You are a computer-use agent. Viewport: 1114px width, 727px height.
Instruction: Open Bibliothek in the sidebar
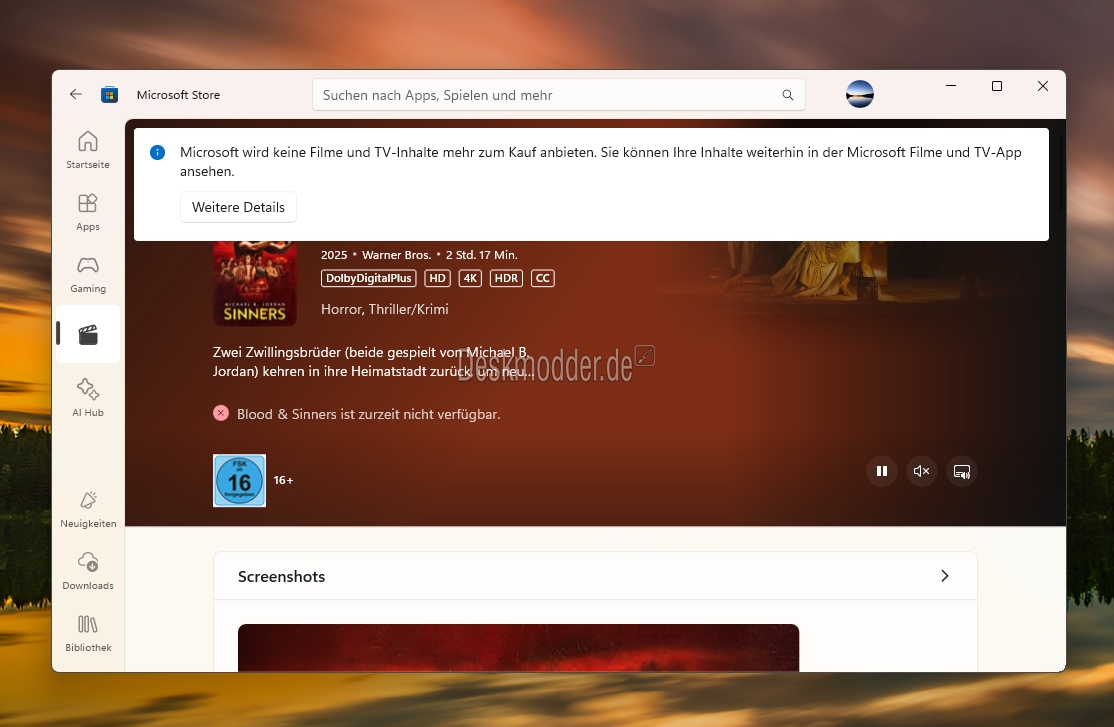88,633
